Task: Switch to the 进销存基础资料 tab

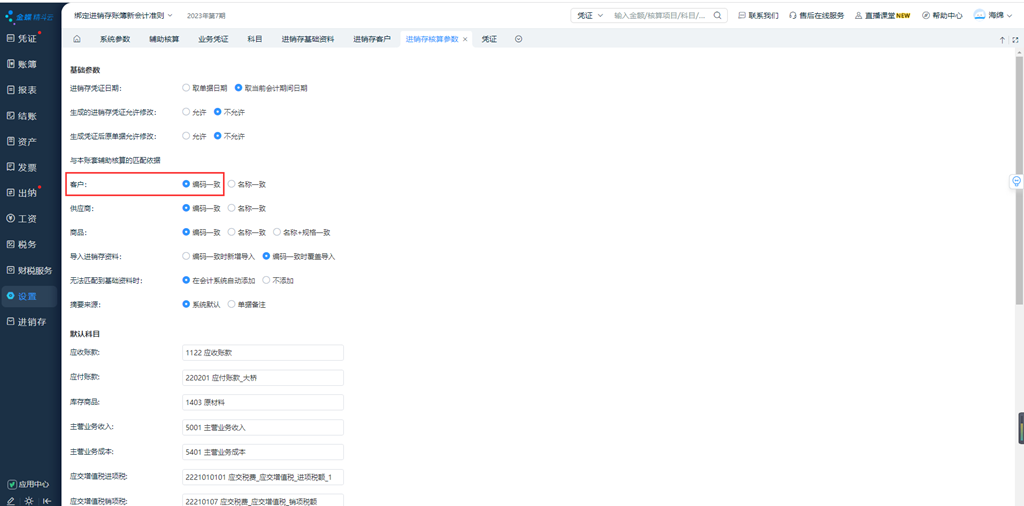Action: pyautogui.click(x=308, y=39)
